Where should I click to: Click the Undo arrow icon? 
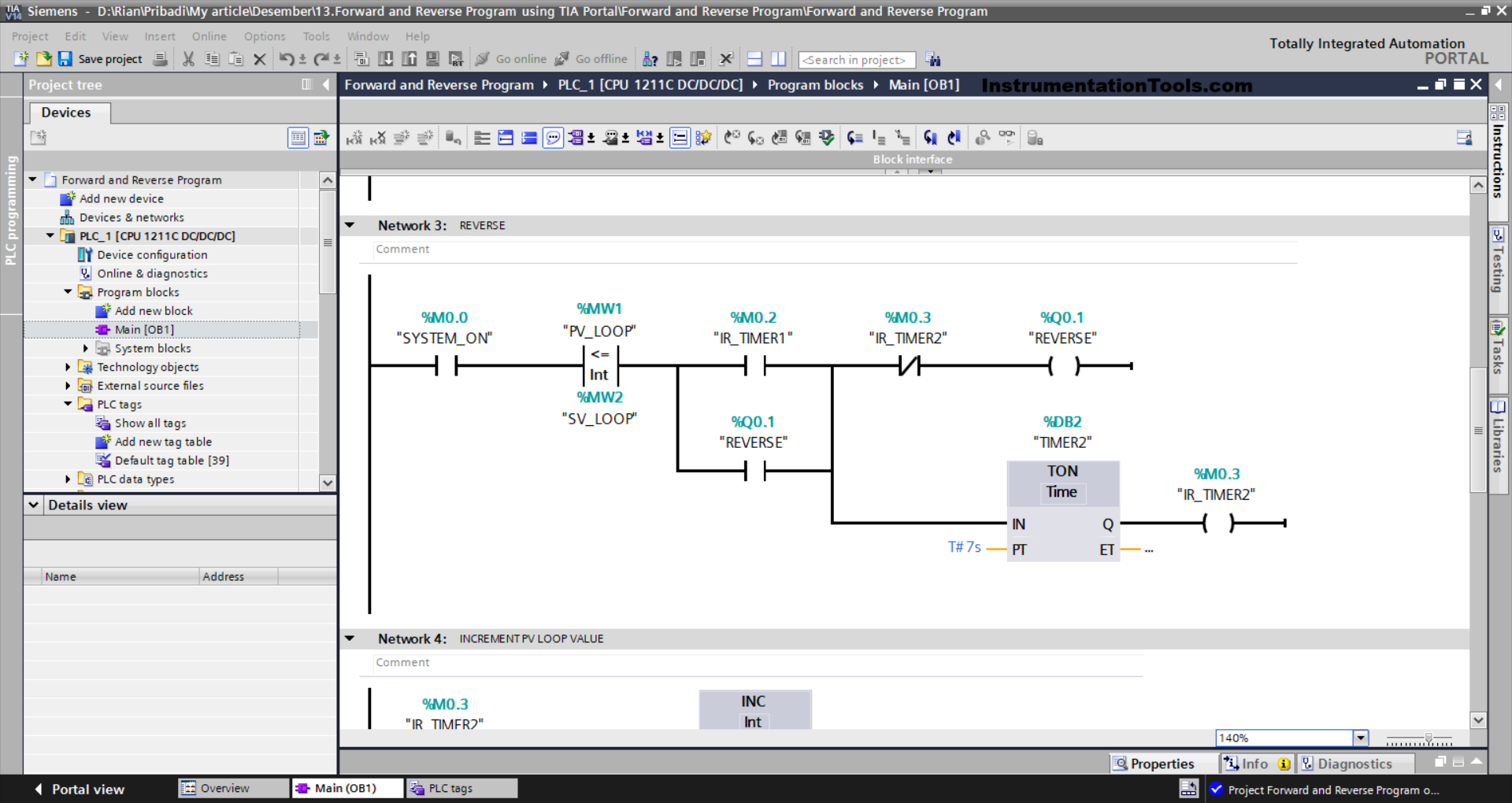coord(287,59)
